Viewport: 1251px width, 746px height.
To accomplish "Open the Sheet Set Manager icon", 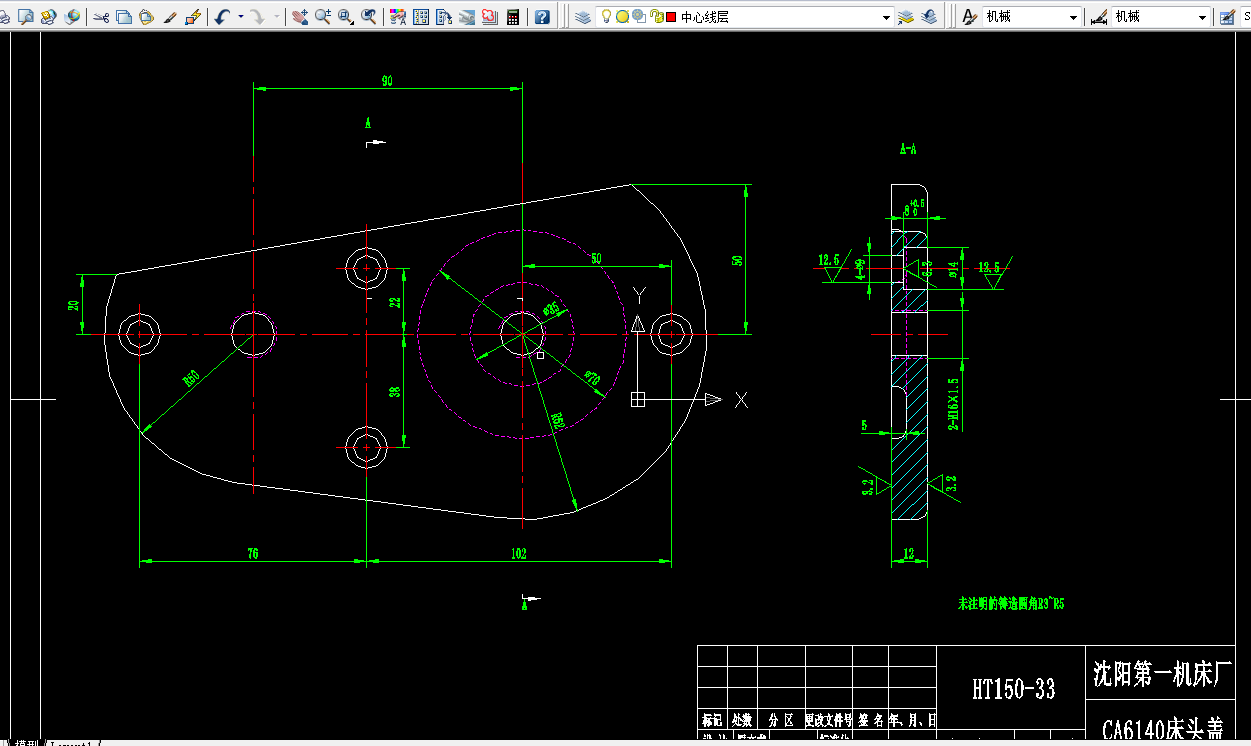I will tap(467, 17).
